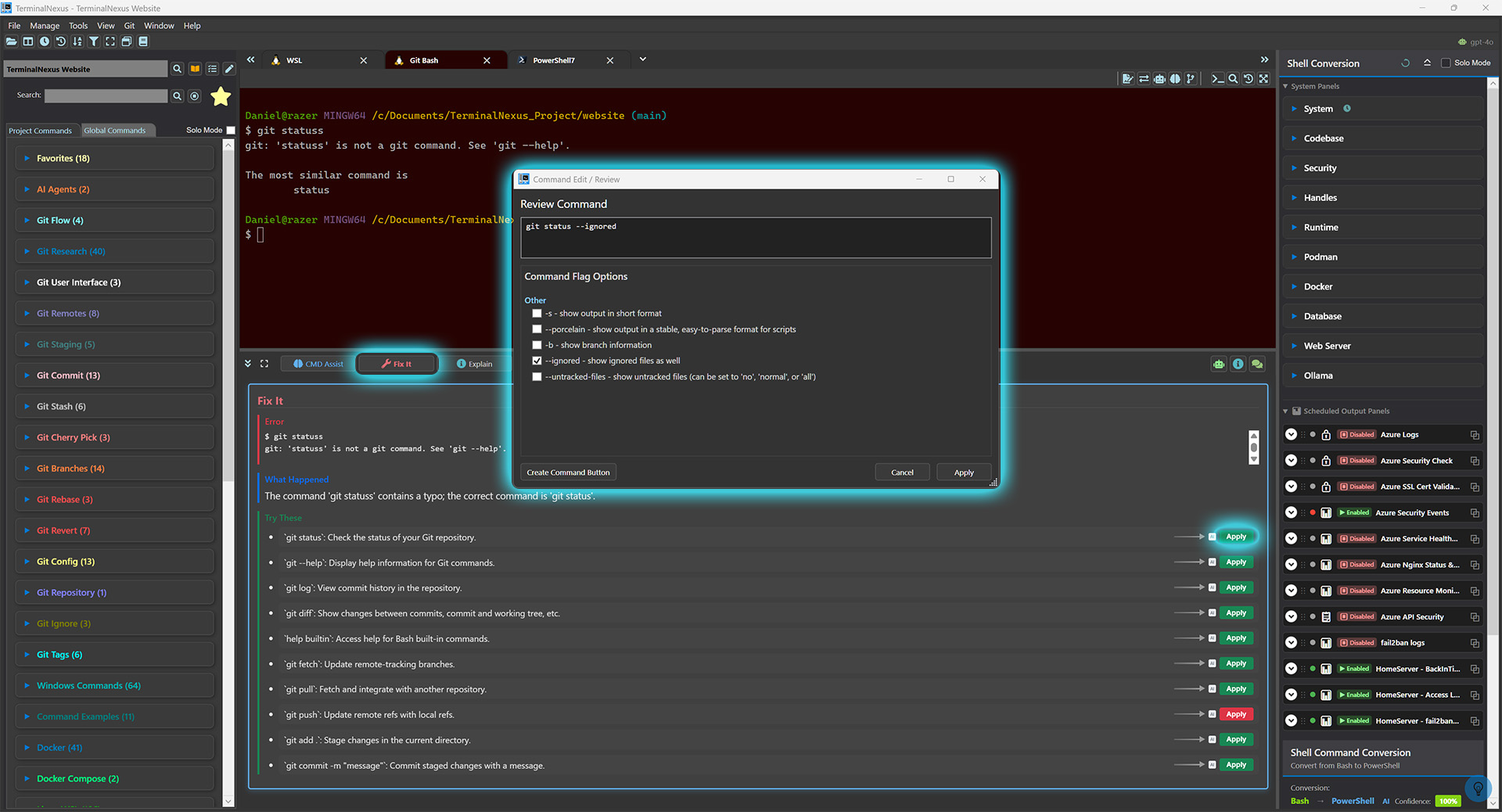The width and height of the screenshot is (1502, 812).
Task: Click the 100% confidence indicator bar
Action: click(x=1448, y=801)
